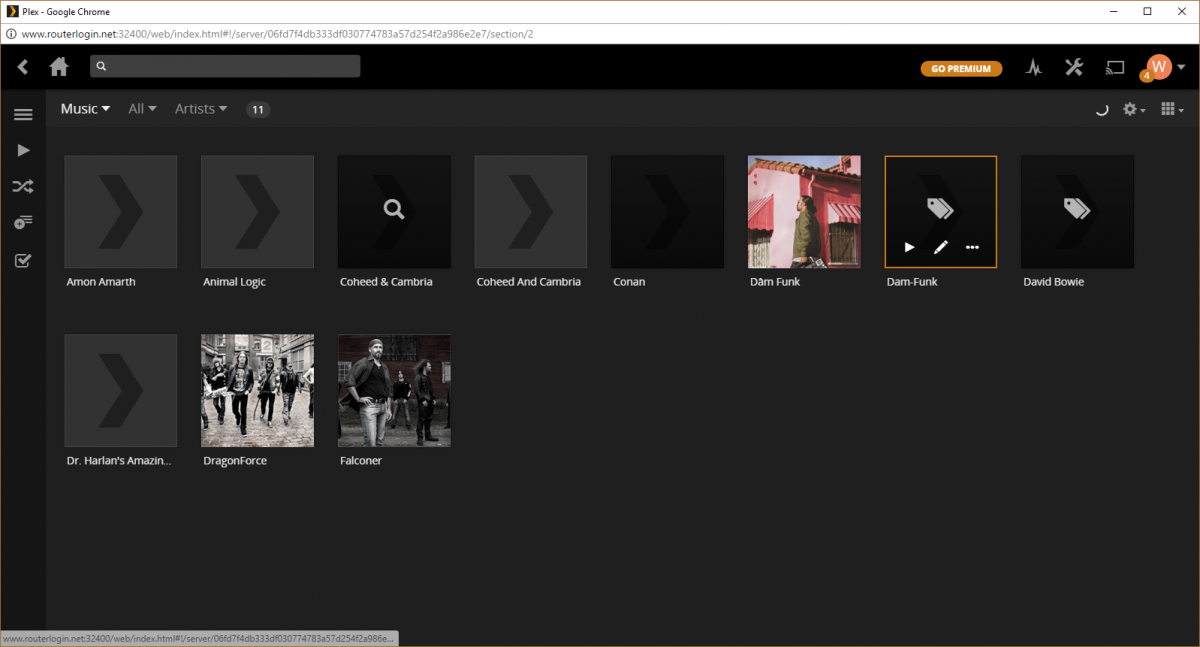Viewport: 1200px width, 647px height.
Task: Open the Coheed And Cambria thumbnail
Action: 531,212
